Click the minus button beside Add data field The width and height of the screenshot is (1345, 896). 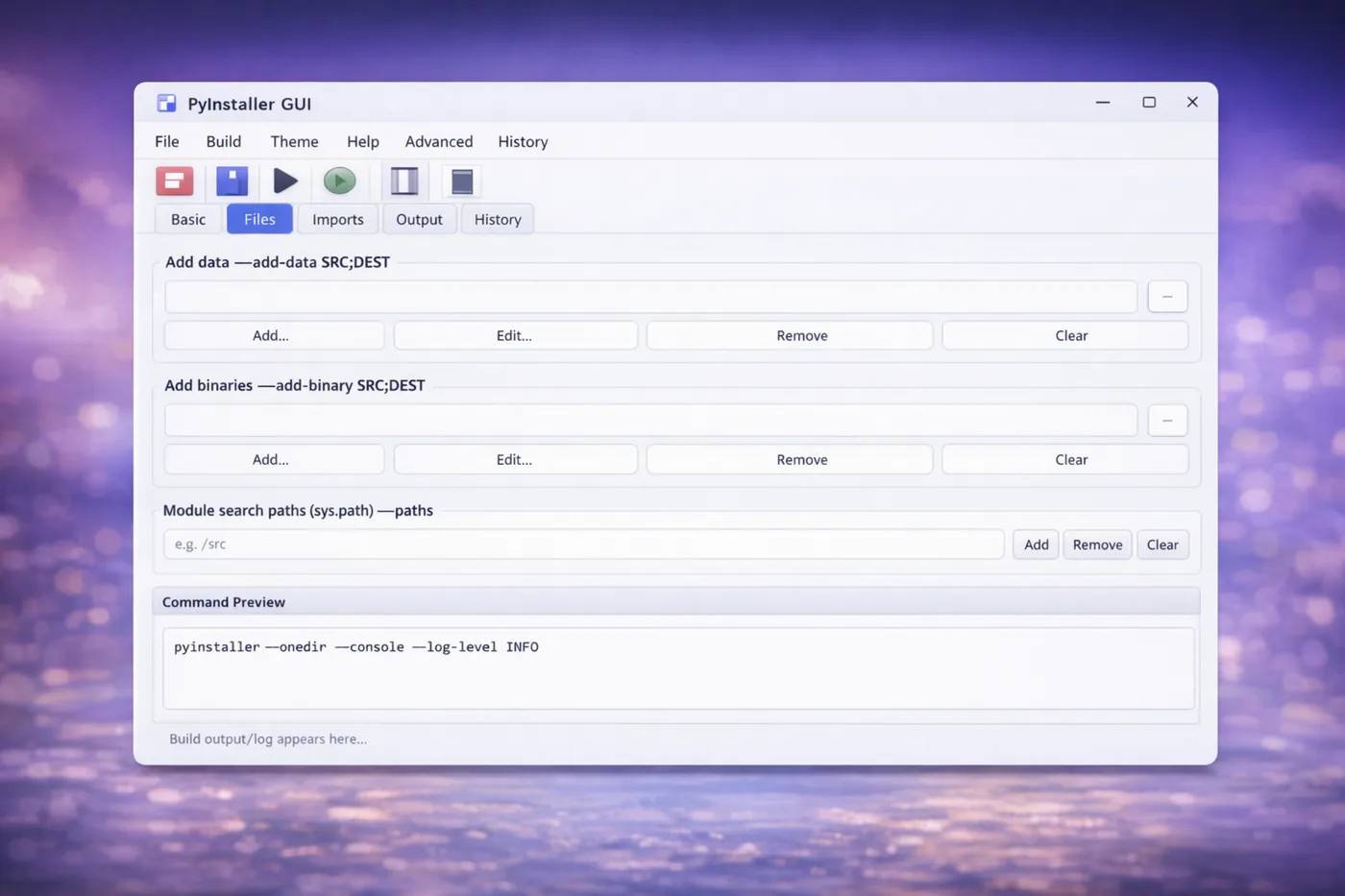1167,296
